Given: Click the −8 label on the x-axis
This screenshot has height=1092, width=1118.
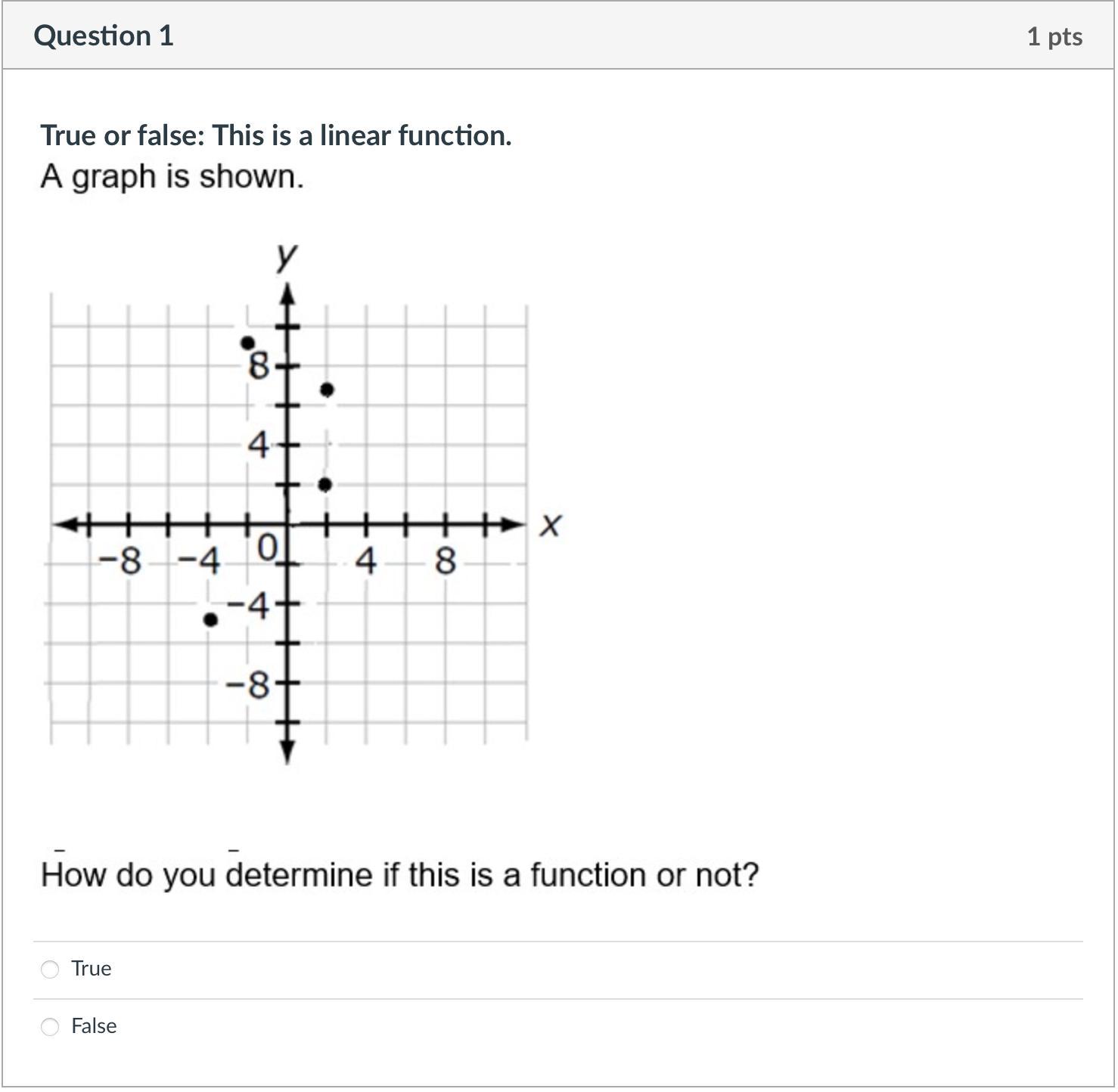Looking at the screenshot, I should (x=121, y=561).
